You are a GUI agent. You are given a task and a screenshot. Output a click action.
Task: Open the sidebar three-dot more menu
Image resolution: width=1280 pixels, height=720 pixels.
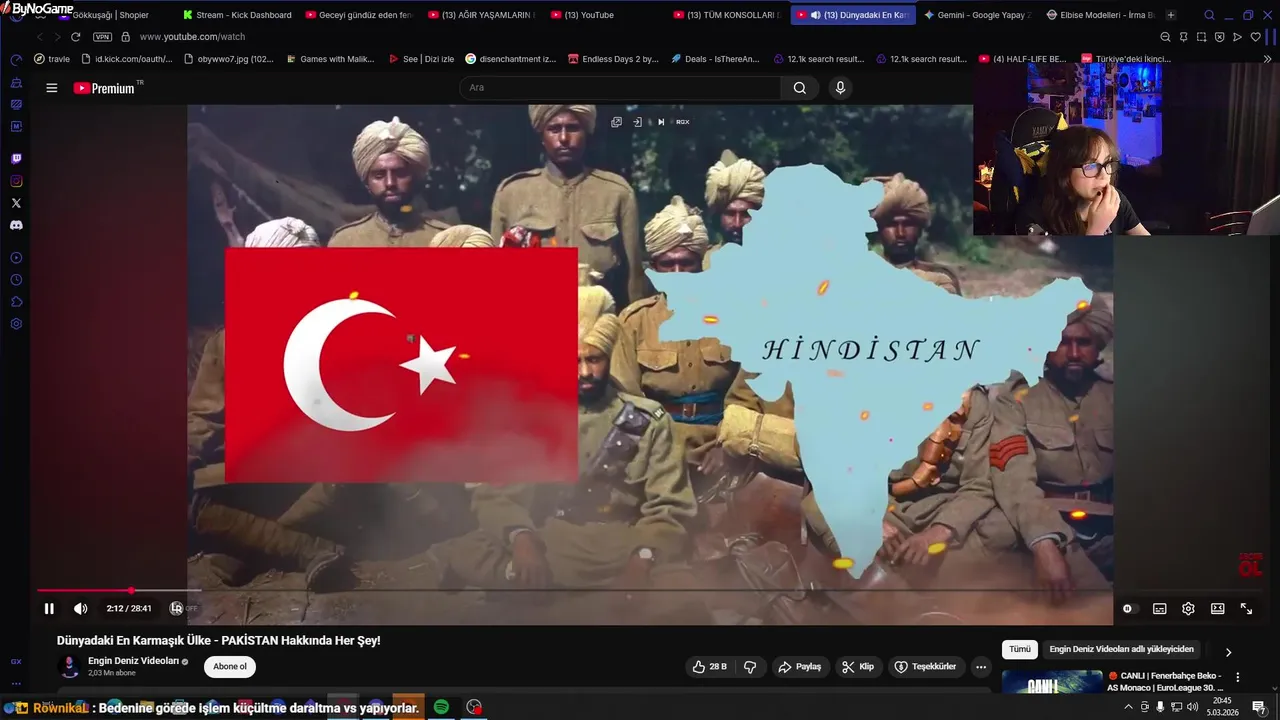pos(16,685)
